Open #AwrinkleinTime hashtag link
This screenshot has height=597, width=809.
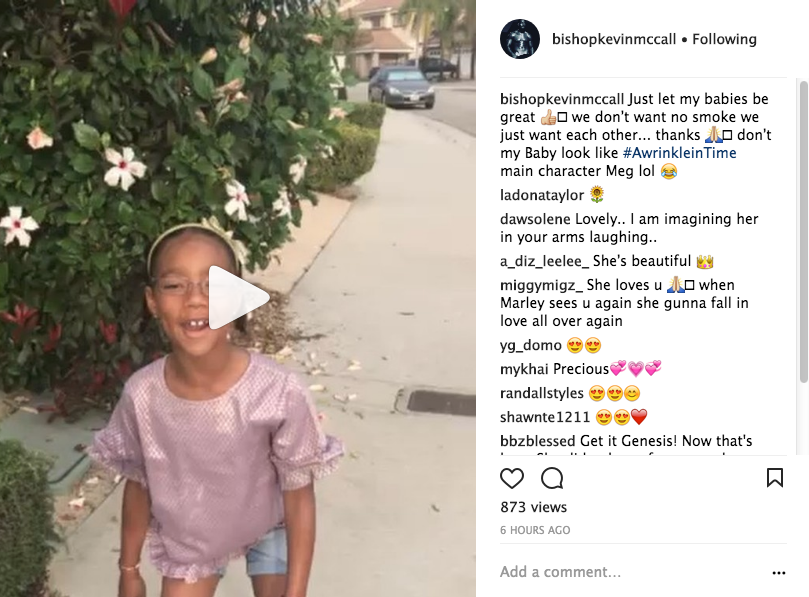(x=679, y=153)
